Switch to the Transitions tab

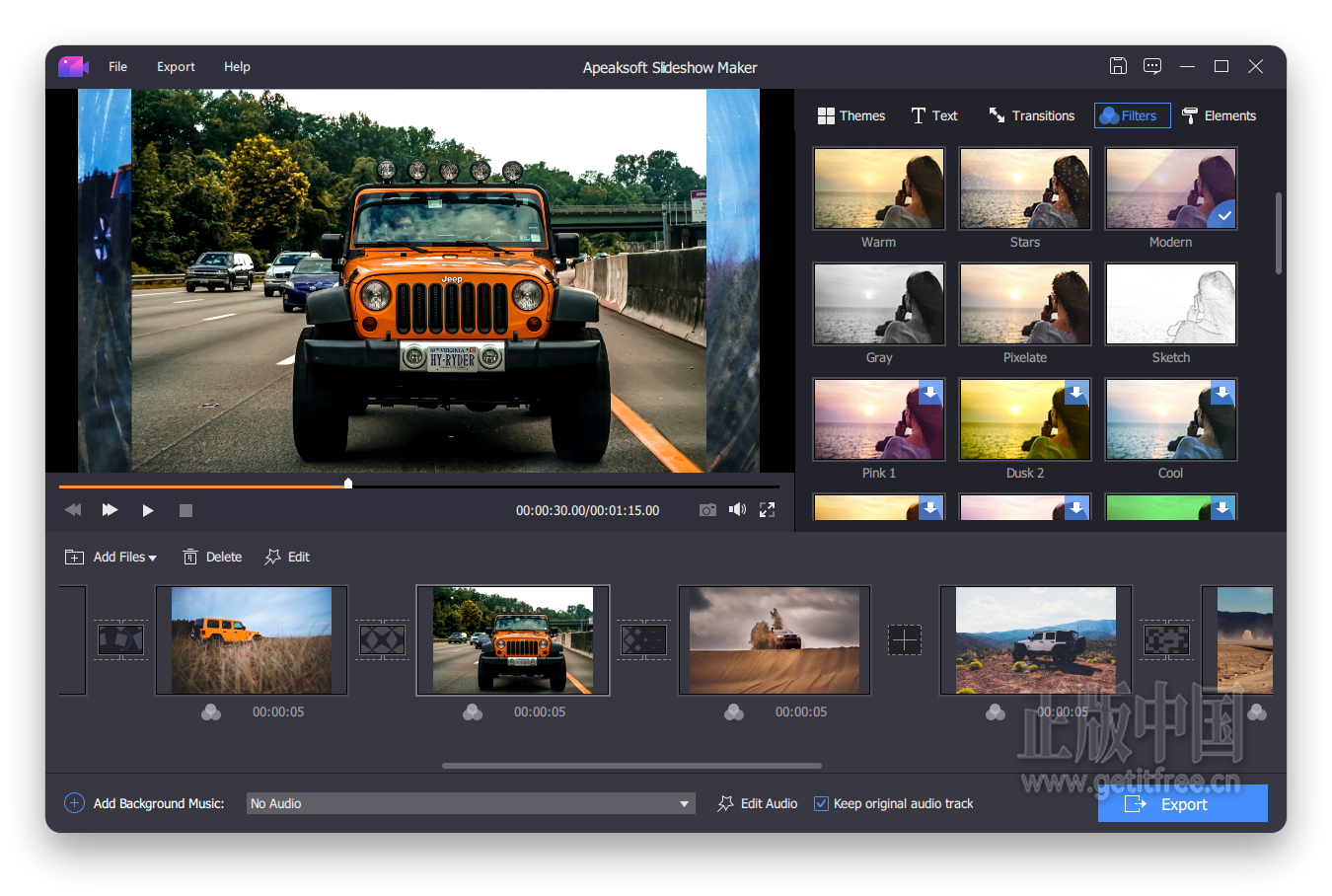[x=1032, y=115]
